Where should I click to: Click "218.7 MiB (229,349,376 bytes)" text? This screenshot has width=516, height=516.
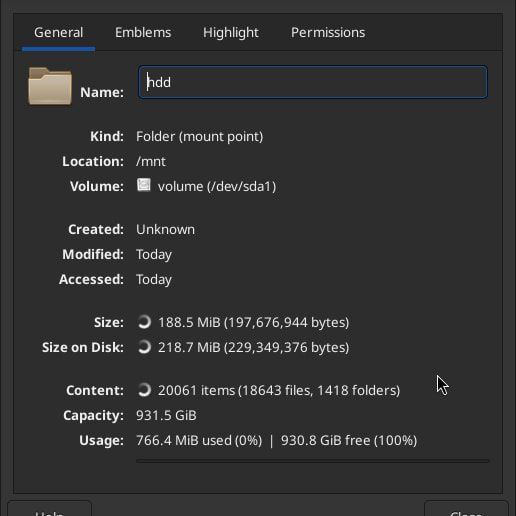click(x=254, y=347)
